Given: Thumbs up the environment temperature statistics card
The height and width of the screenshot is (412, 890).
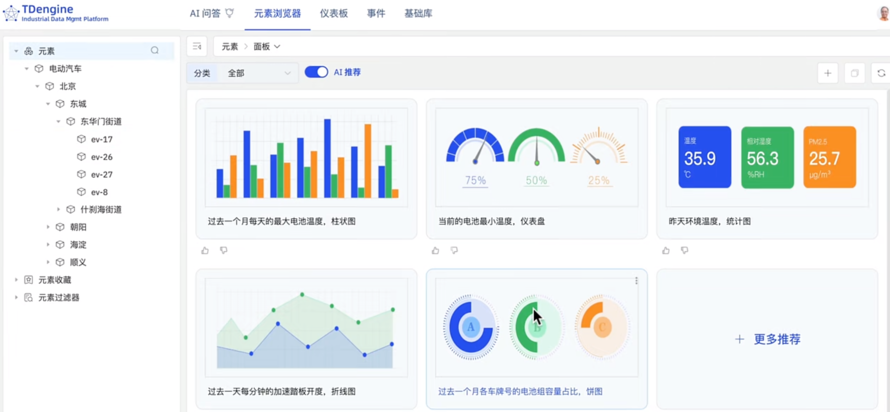Looking at the screenshot, I should pyautogui.click(x=666, y=251).
